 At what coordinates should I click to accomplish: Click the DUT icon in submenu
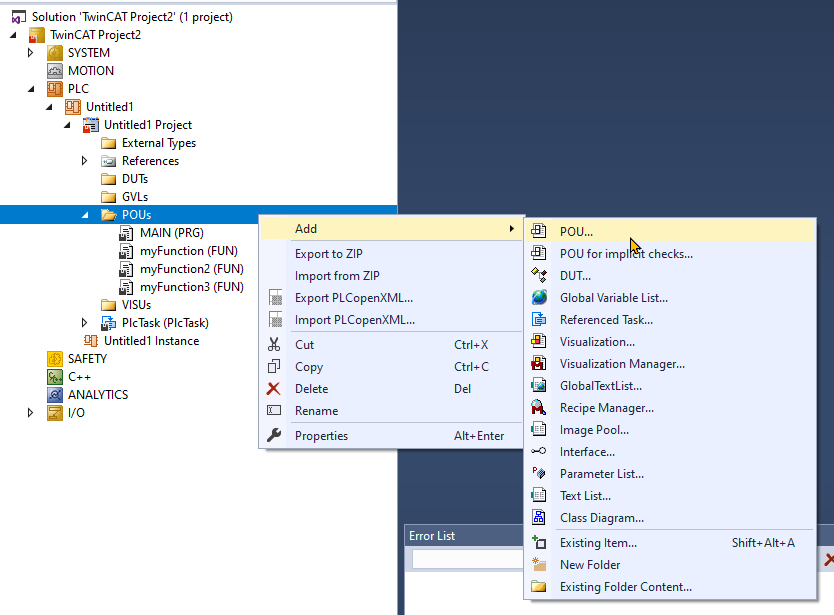pos(538,275)
